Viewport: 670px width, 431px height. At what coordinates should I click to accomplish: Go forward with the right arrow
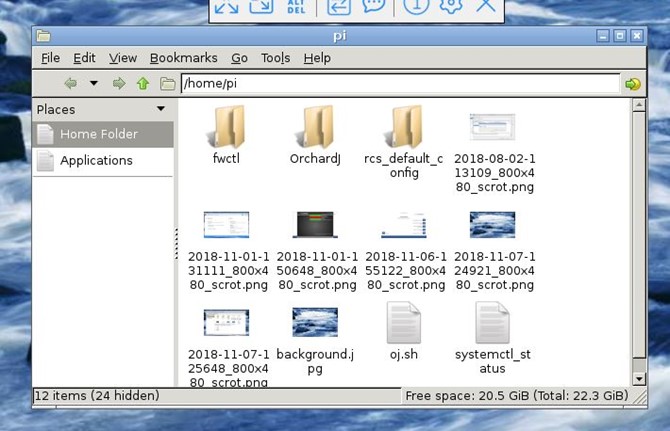(119, 83)
